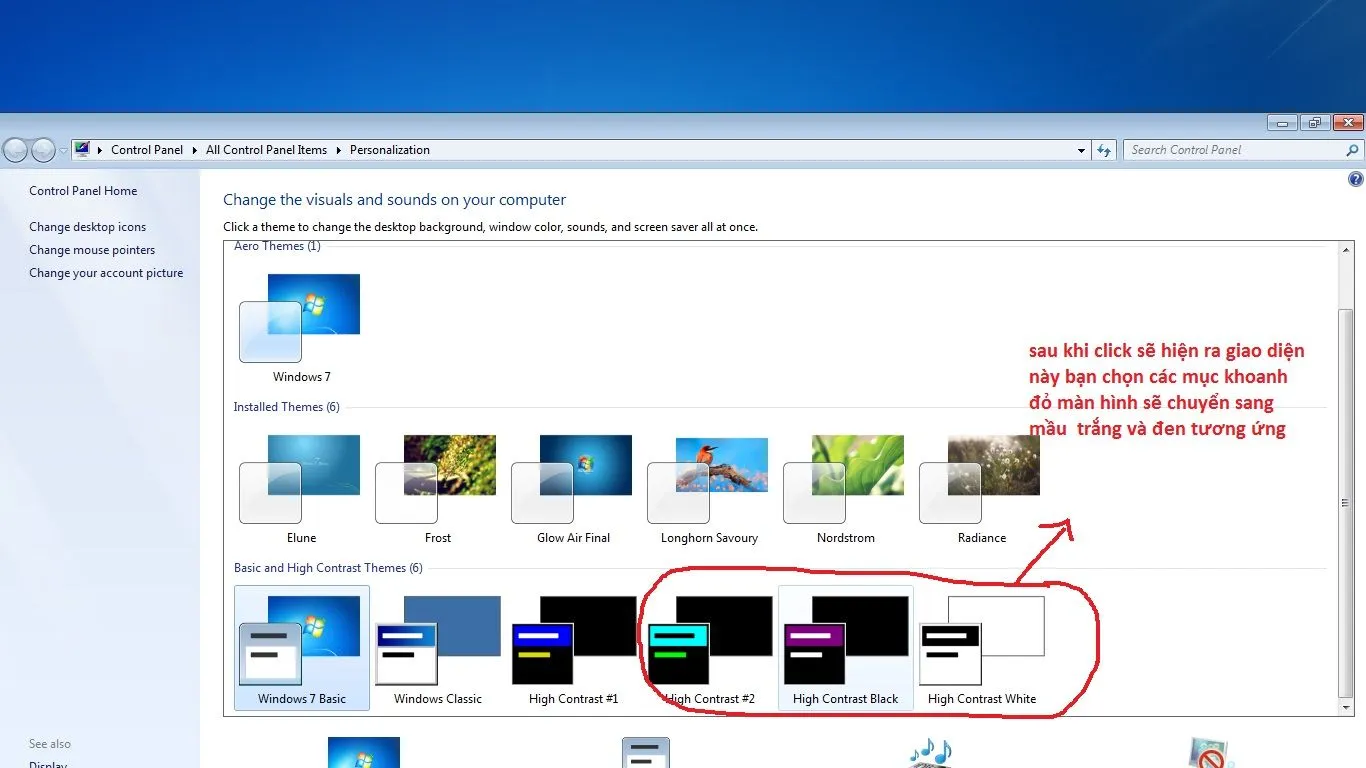
Task: Select the Glow Air Final theme
Action: [x=573, y=490]
